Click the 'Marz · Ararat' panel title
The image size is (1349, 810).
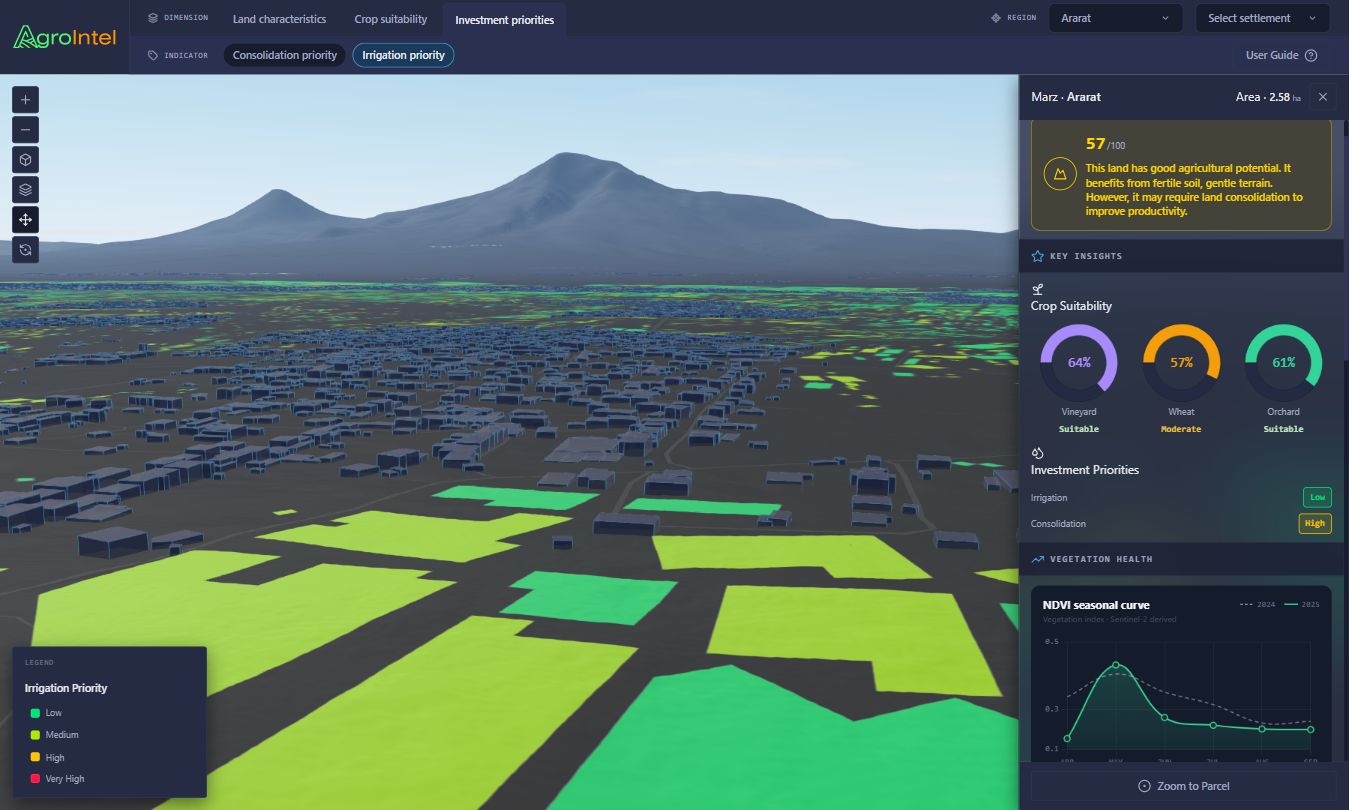pos(1066,97)
